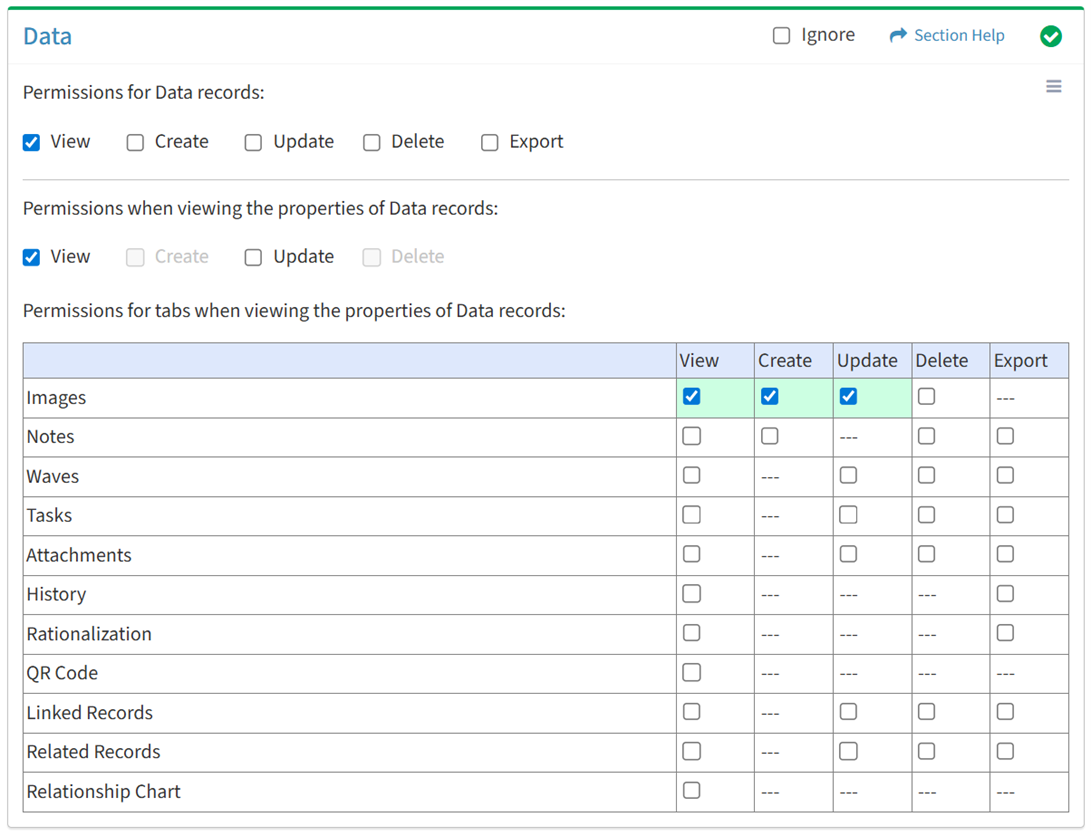Enable the Ignore checkbox
Image resolution: width=1091 pixels, height=836 pixels.
pos(781,36)
